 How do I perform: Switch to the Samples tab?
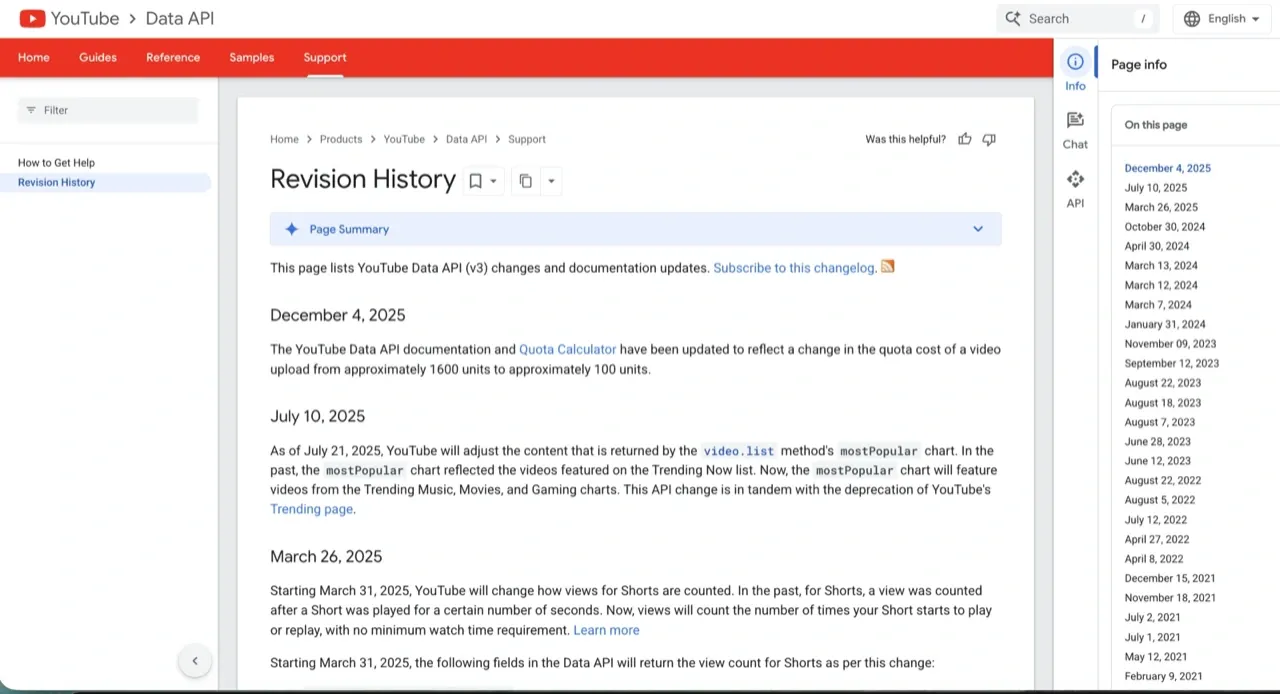[251, 57]
